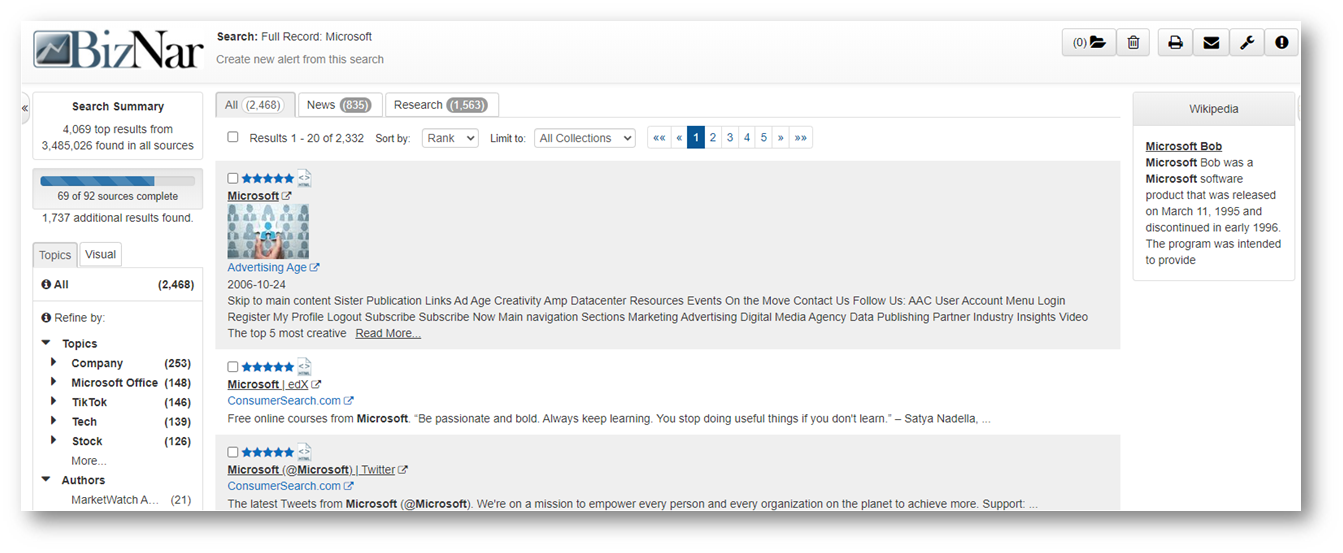This screenshot has height=553, width=1343.
Task: Click star rating of first Microsoft result
Action: pos(268,178)
